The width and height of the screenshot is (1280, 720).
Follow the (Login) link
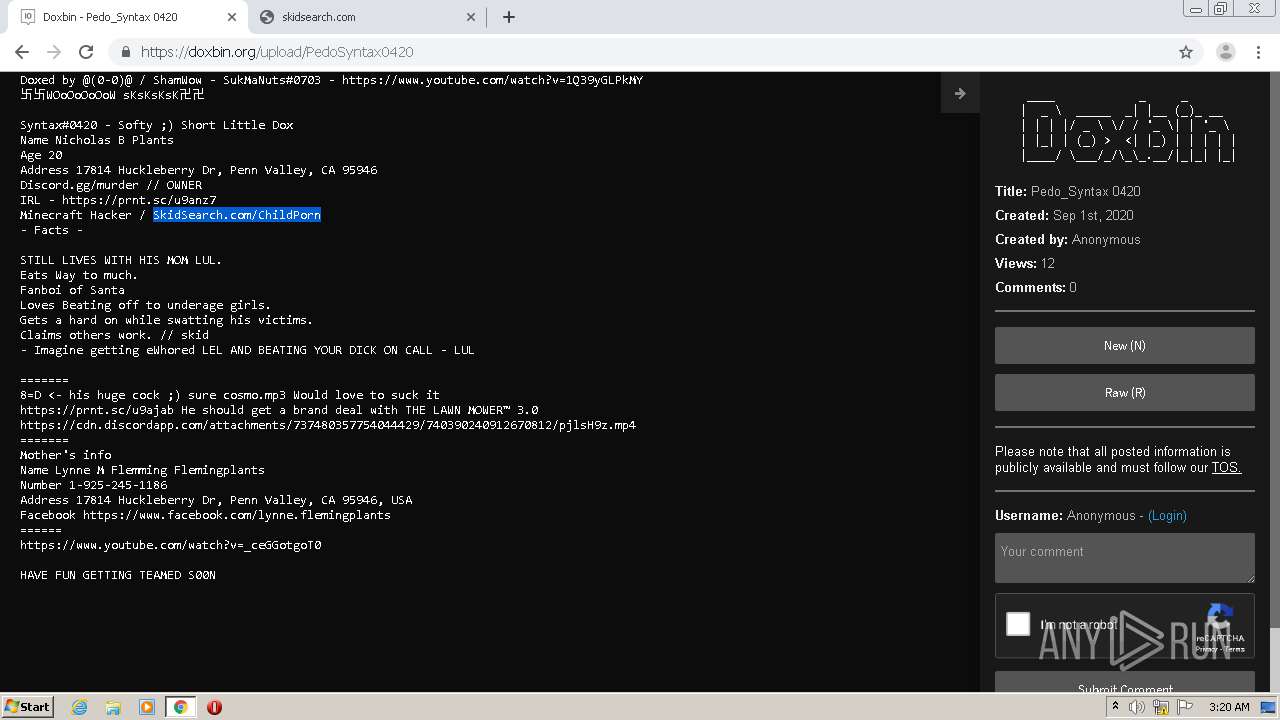coord(1167,515)
